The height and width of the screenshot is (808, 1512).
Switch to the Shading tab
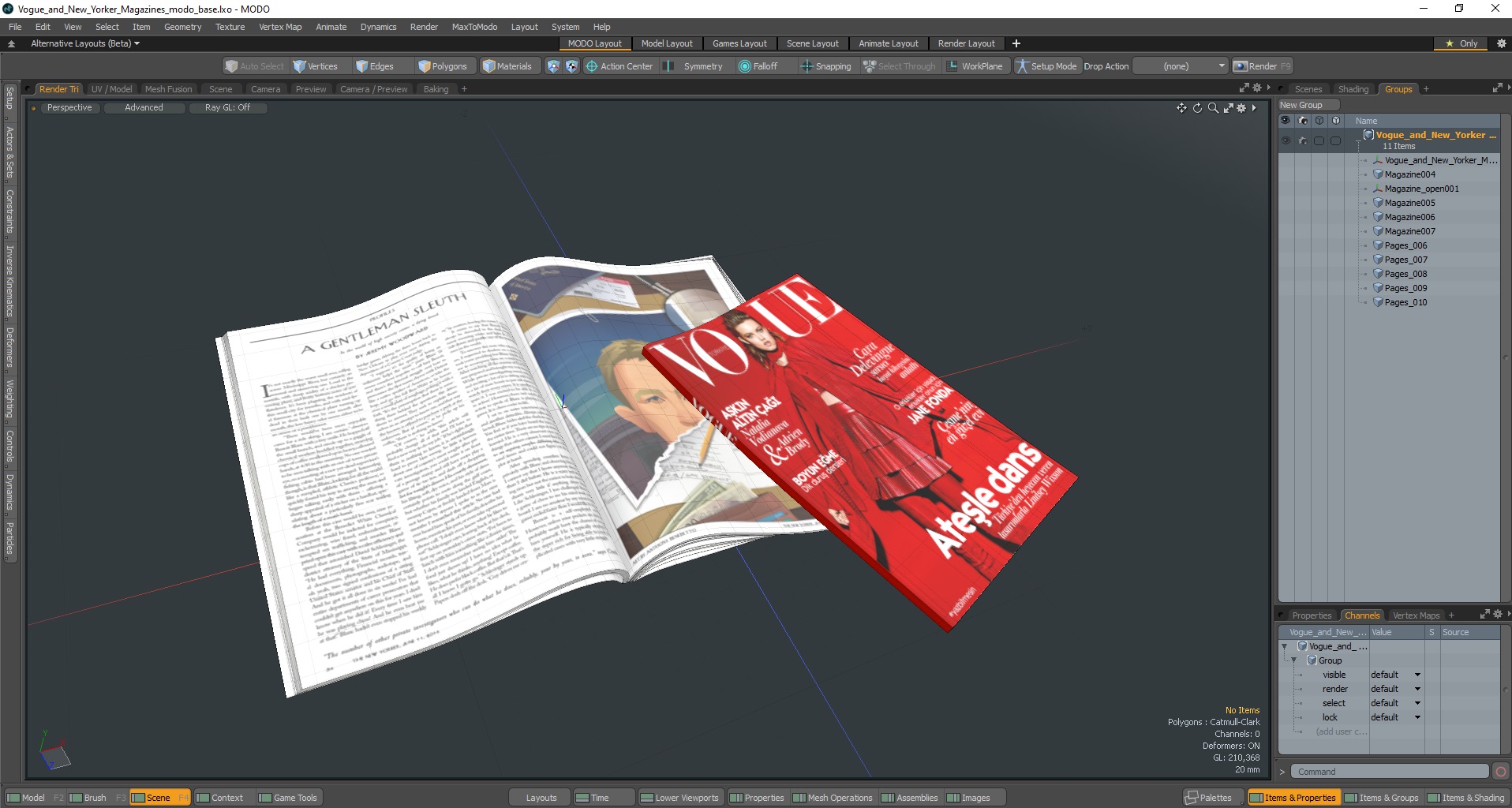[1353, 89]
